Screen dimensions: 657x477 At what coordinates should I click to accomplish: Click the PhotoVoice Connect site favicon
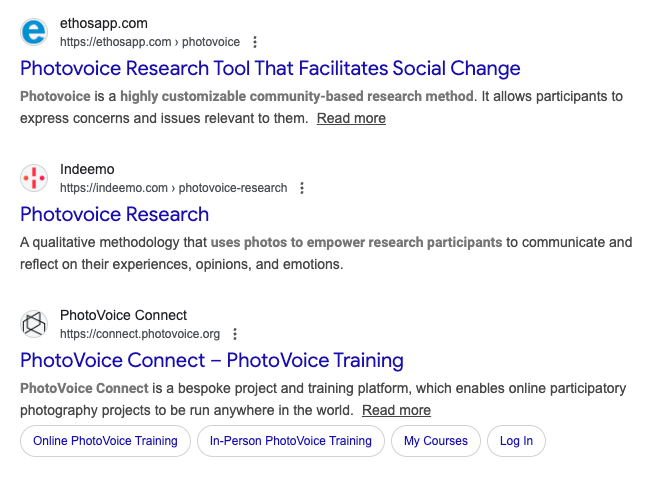pyautogui.click(x=34, y=324)
